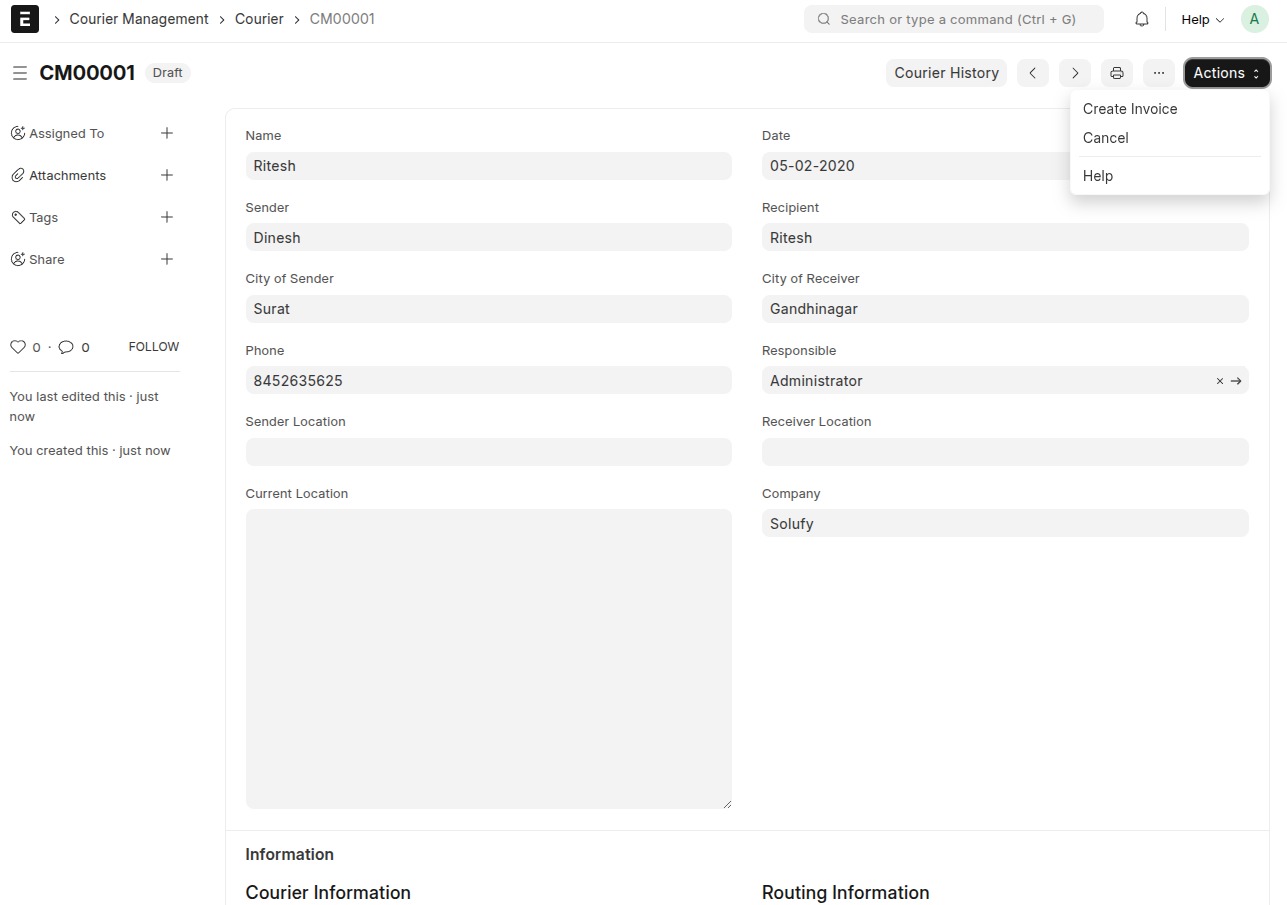The width and height of the screenshot is (1287, 905).
Task: Go to the previous document
Action: coord(1033,73)
